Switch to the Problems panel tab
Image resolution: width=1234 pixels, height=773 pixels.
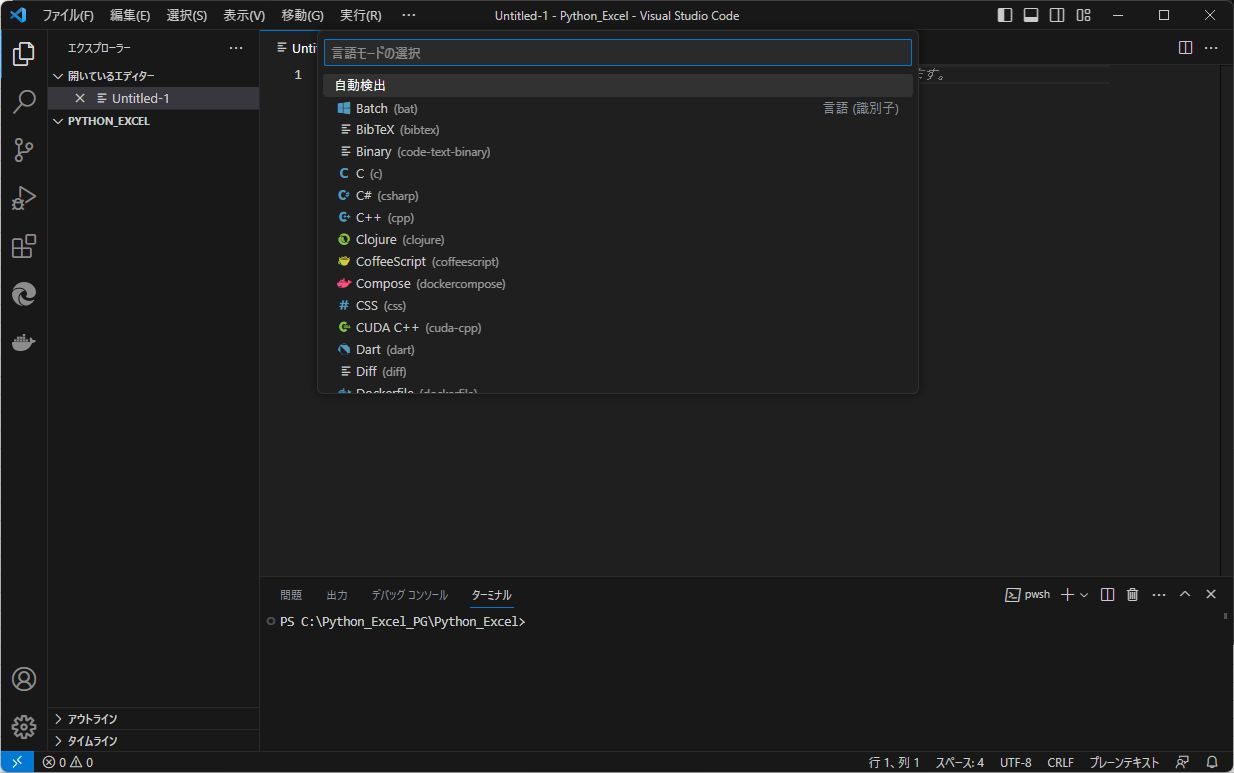click(291, 595)
